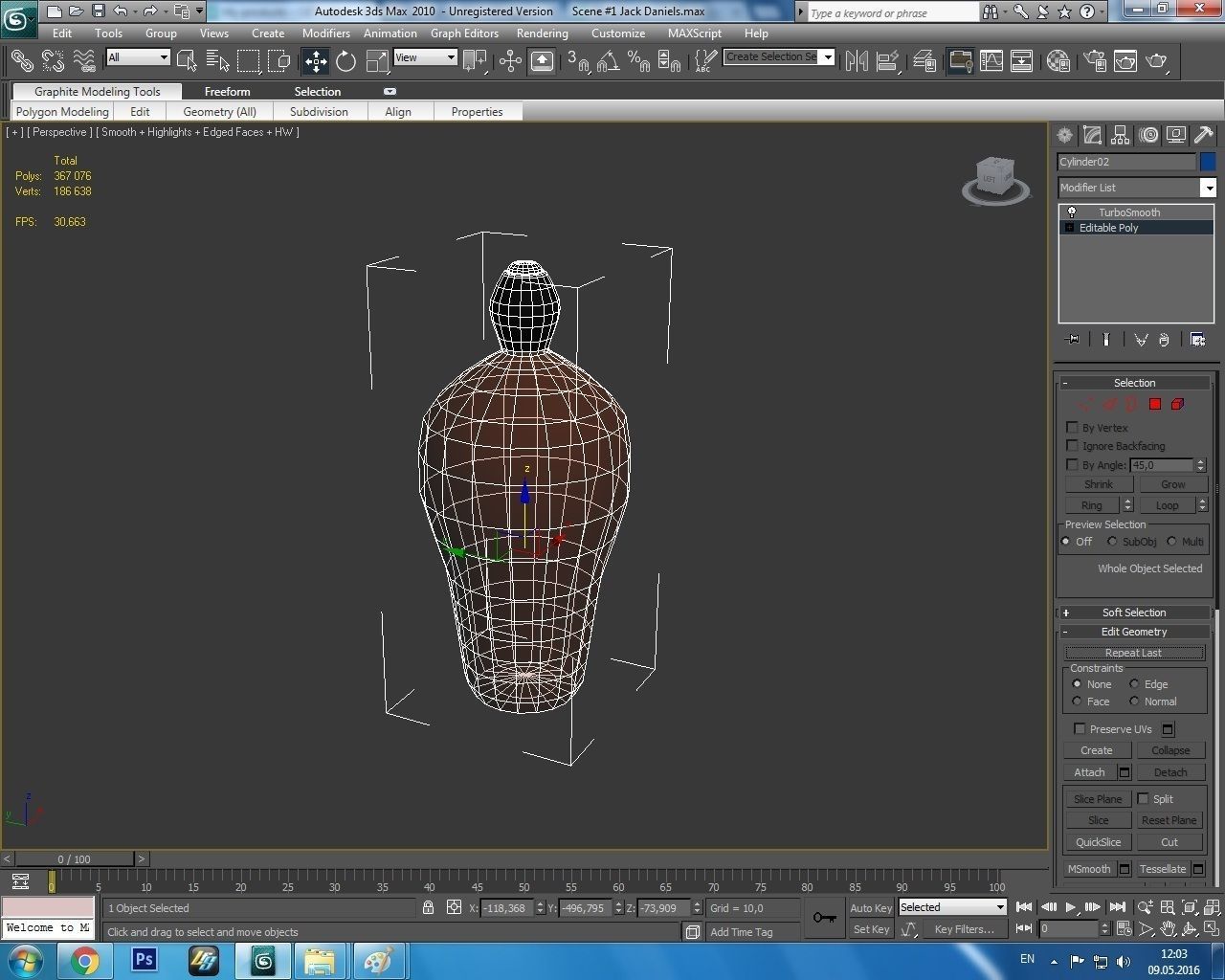
Task: Switch to Motion panel tab
Action: [x=1148, y=135]
